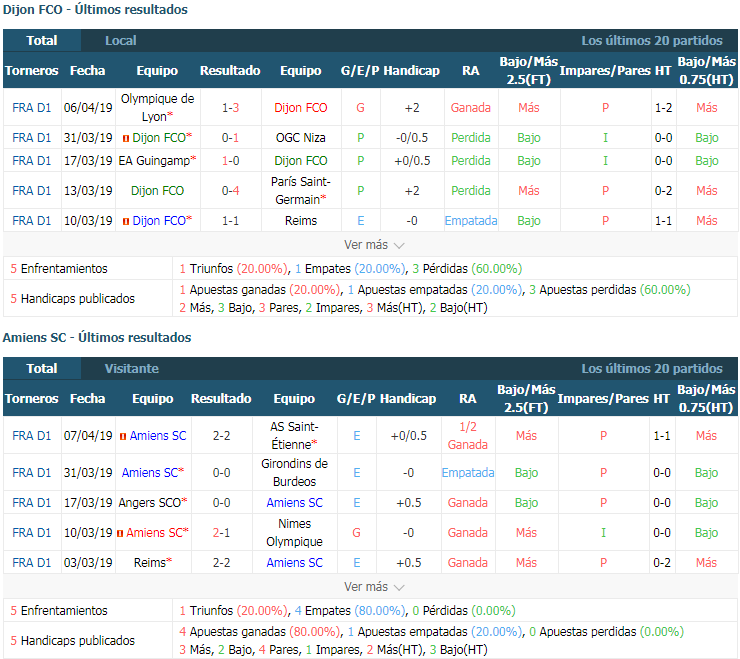Click 3 Pérdidas (60.00%) summary

(467, 269)
